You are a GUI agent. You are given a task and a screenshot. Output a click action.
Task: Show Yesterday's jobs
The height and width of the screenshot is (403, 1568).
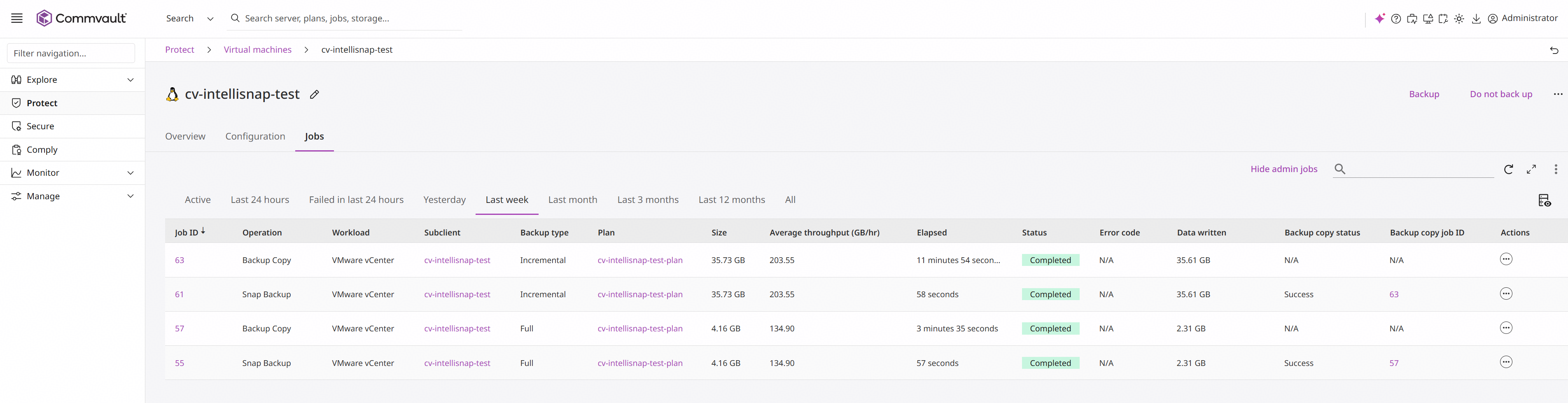[444, 200]
